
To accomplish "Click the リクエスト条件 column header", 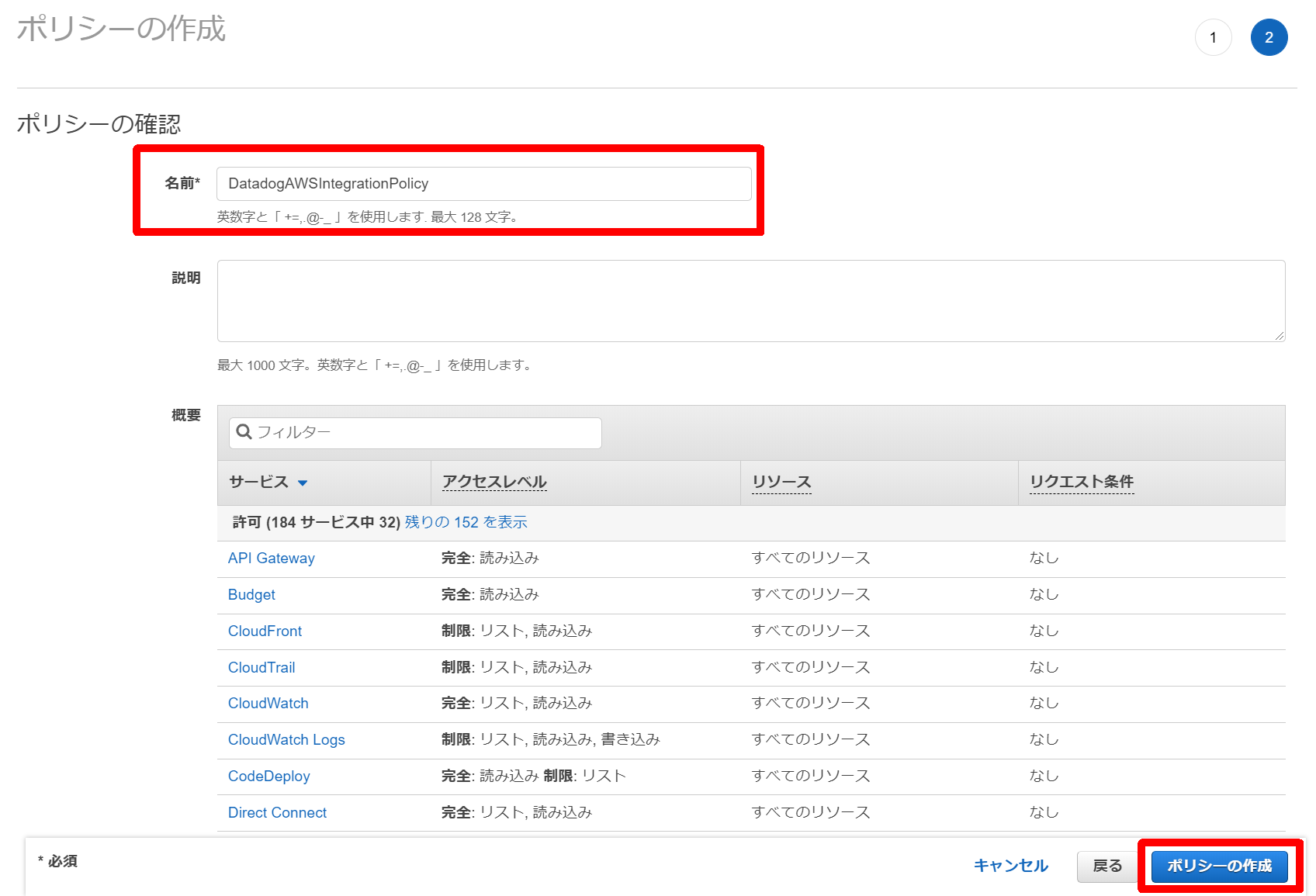I will pos(1082,483).
